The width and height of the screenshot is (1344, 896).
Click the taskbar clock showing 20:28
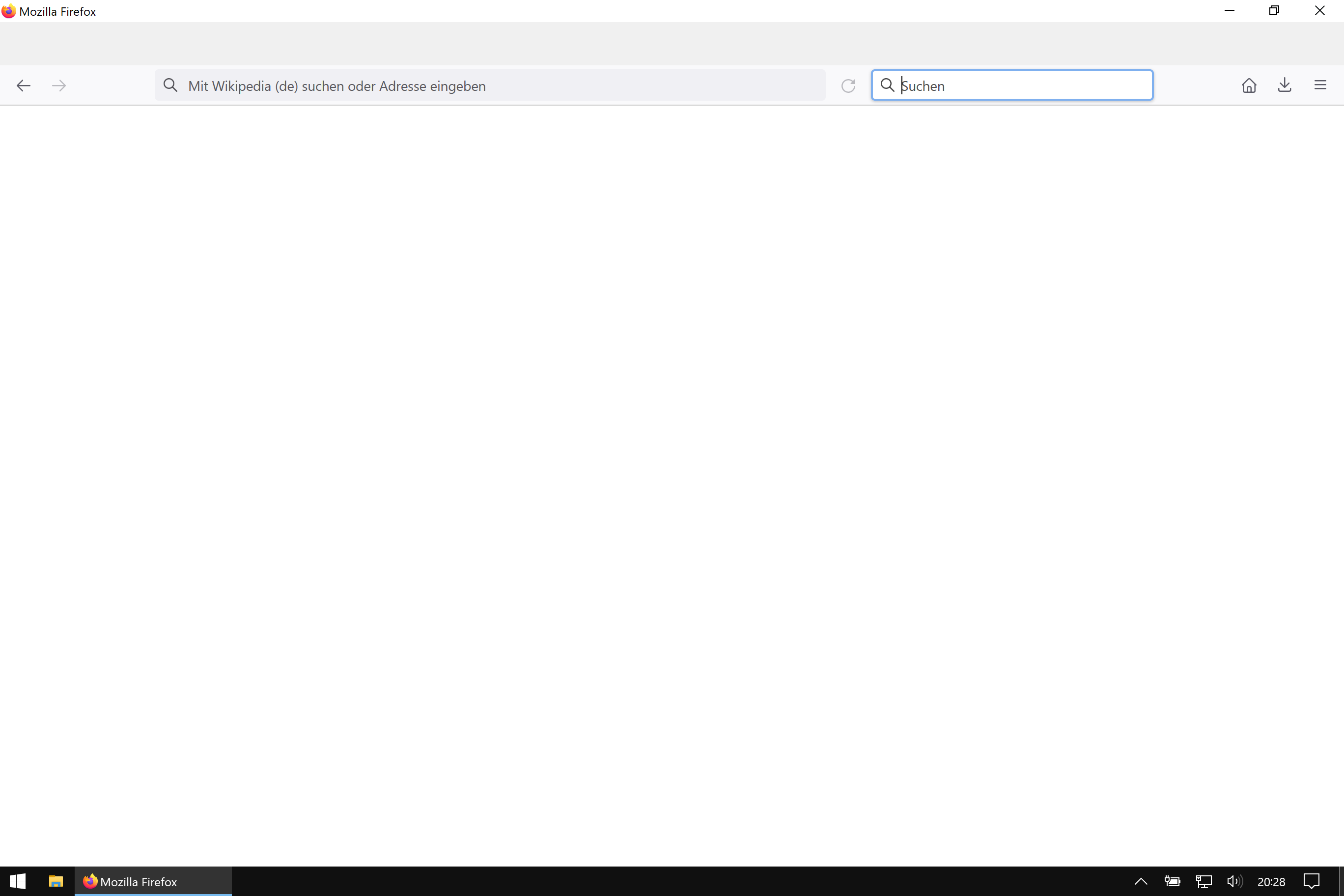[x=1271, y=882]
